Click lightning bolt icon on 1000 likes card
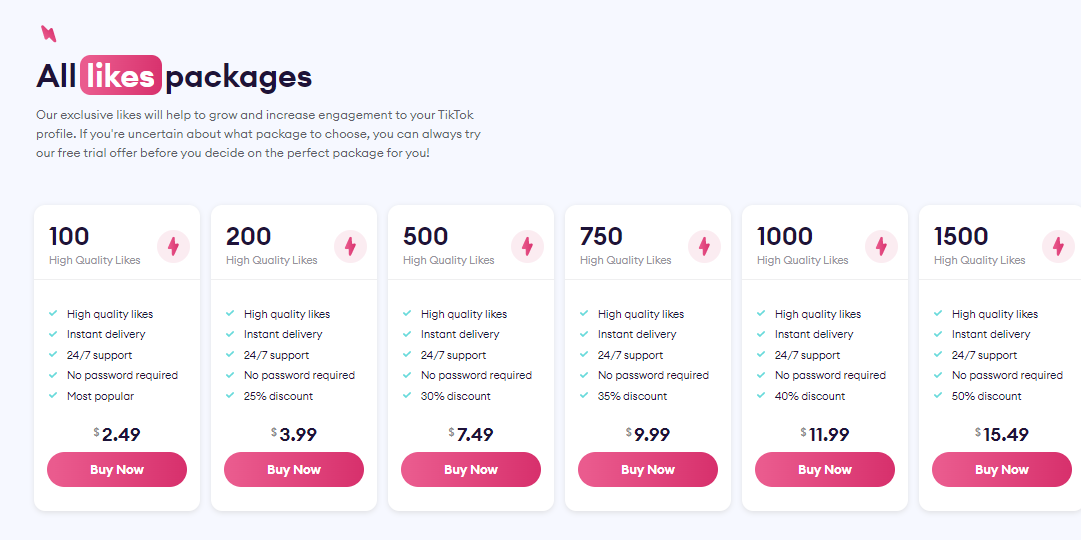The image size is (1081, 540). [x=881, y=246]
